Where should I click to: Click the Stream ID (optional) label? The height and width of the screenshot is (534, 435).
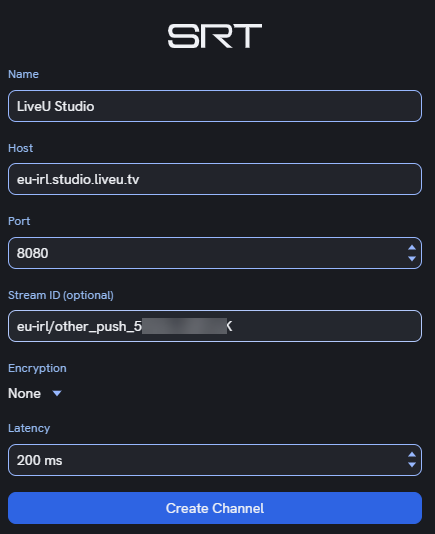[61, 295]
